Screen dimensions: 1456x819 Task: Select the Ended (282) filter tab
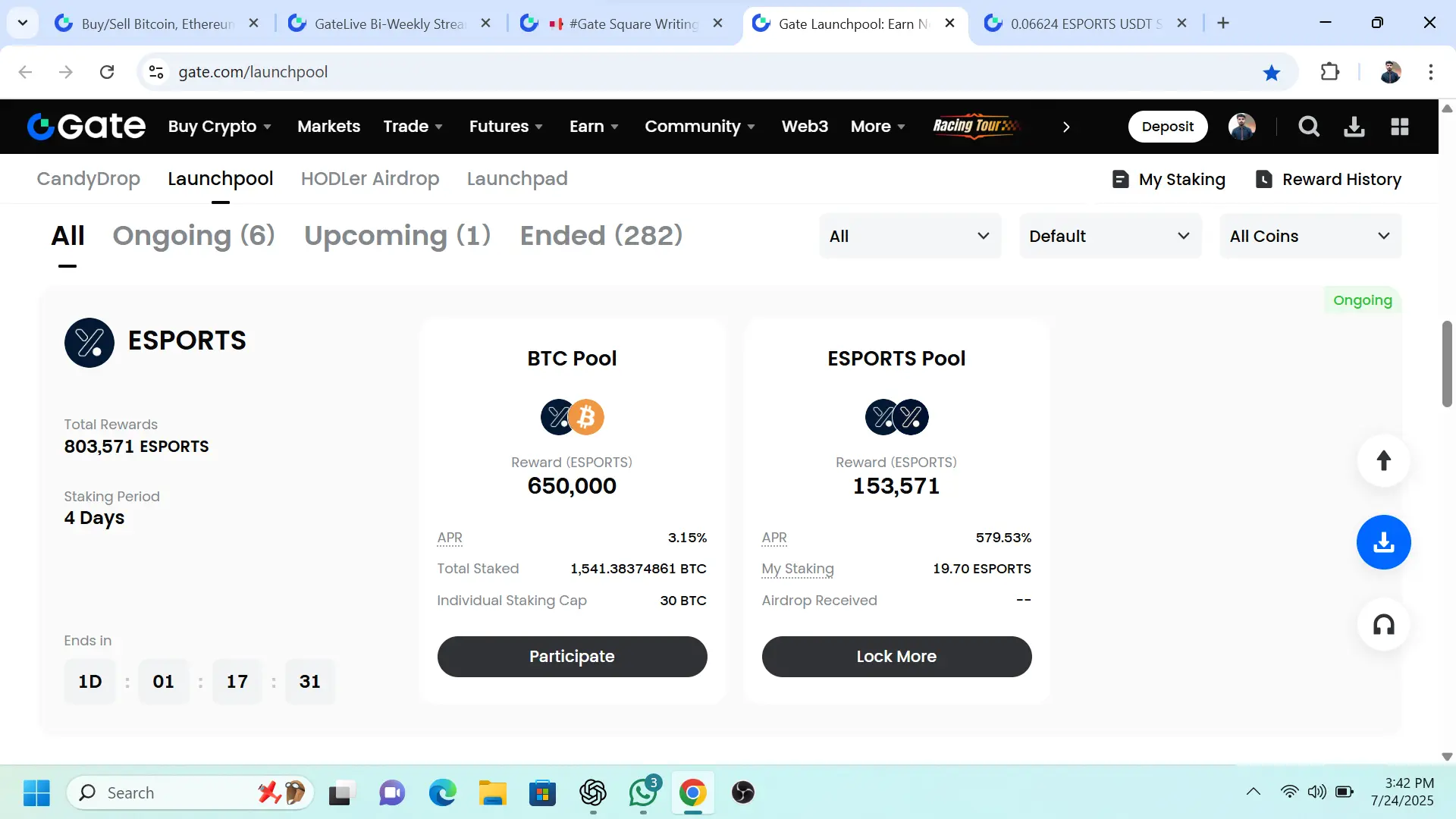(x=601, y=236)
